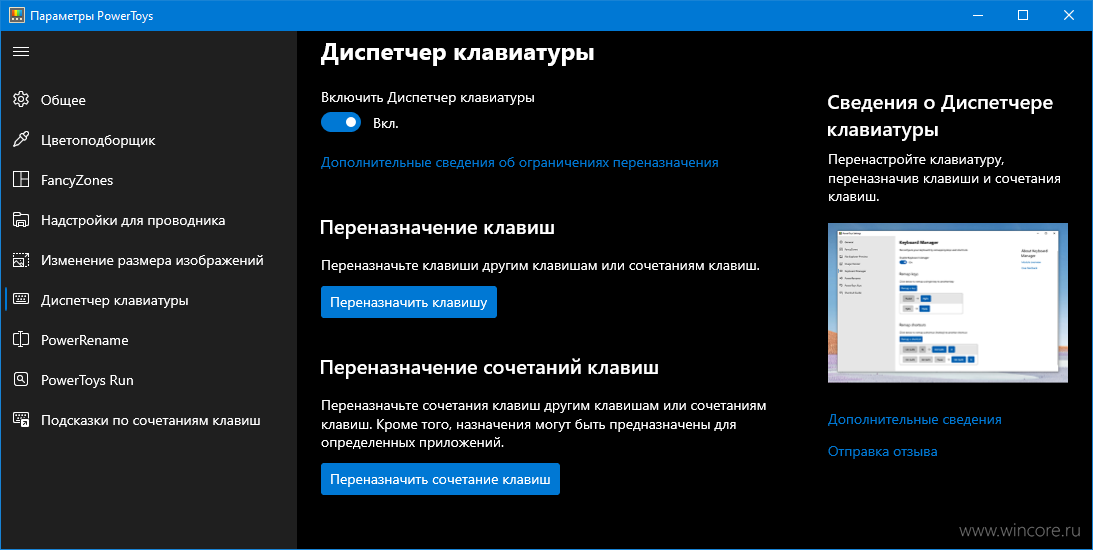Click the Отправка отзыва link
The width and height of the screenshot is (1093, 550).
click(x=882, y=452)
